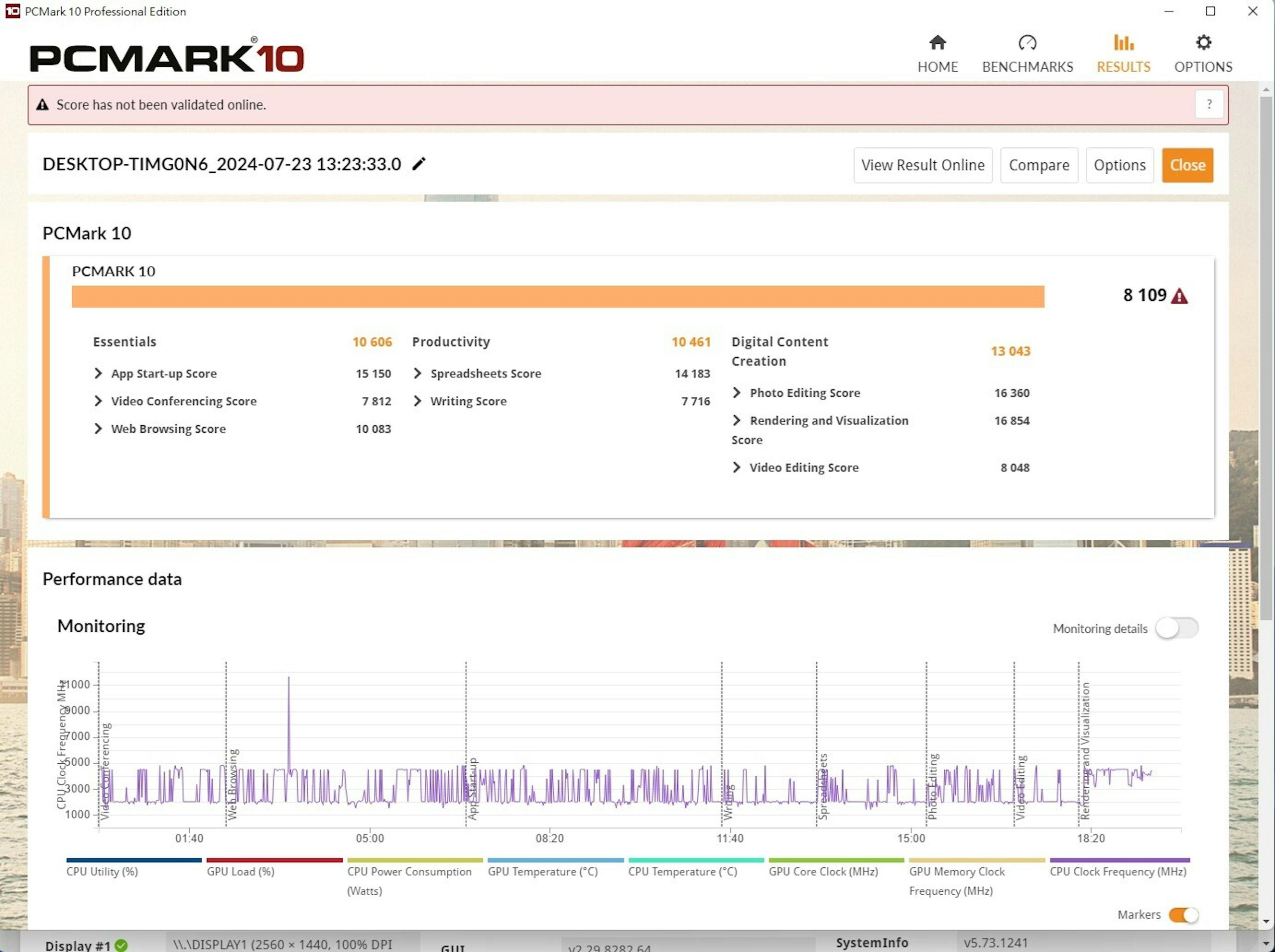Toggle GPU Load (%) legend series
The width and height of the screenshot is (1275, 952).
(274, 868)
